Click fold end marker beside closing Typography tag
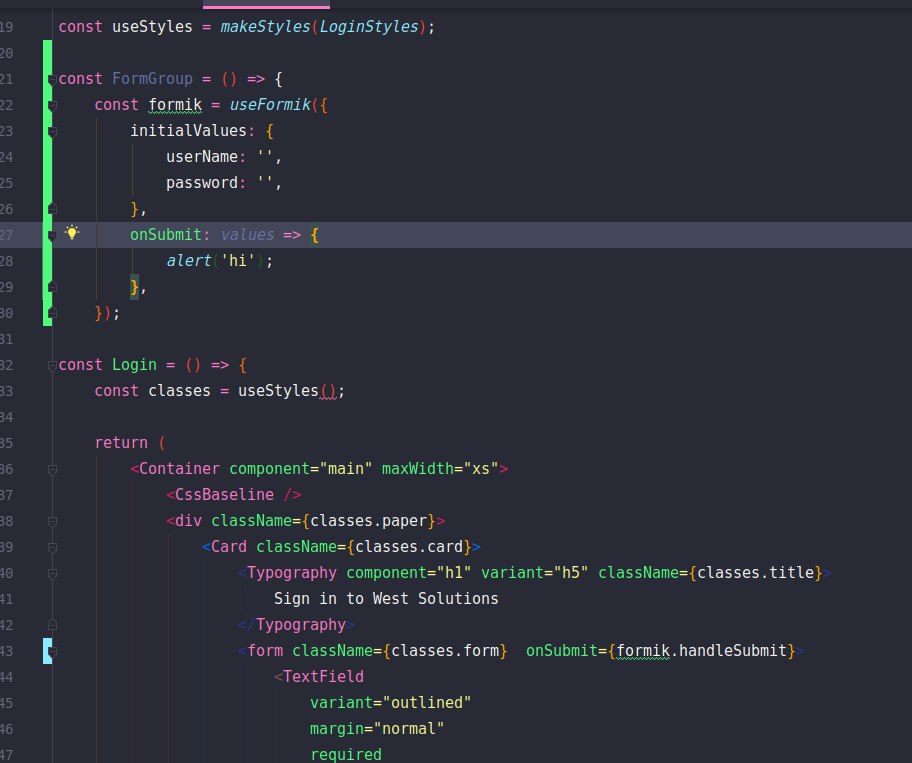 (52, 625)
